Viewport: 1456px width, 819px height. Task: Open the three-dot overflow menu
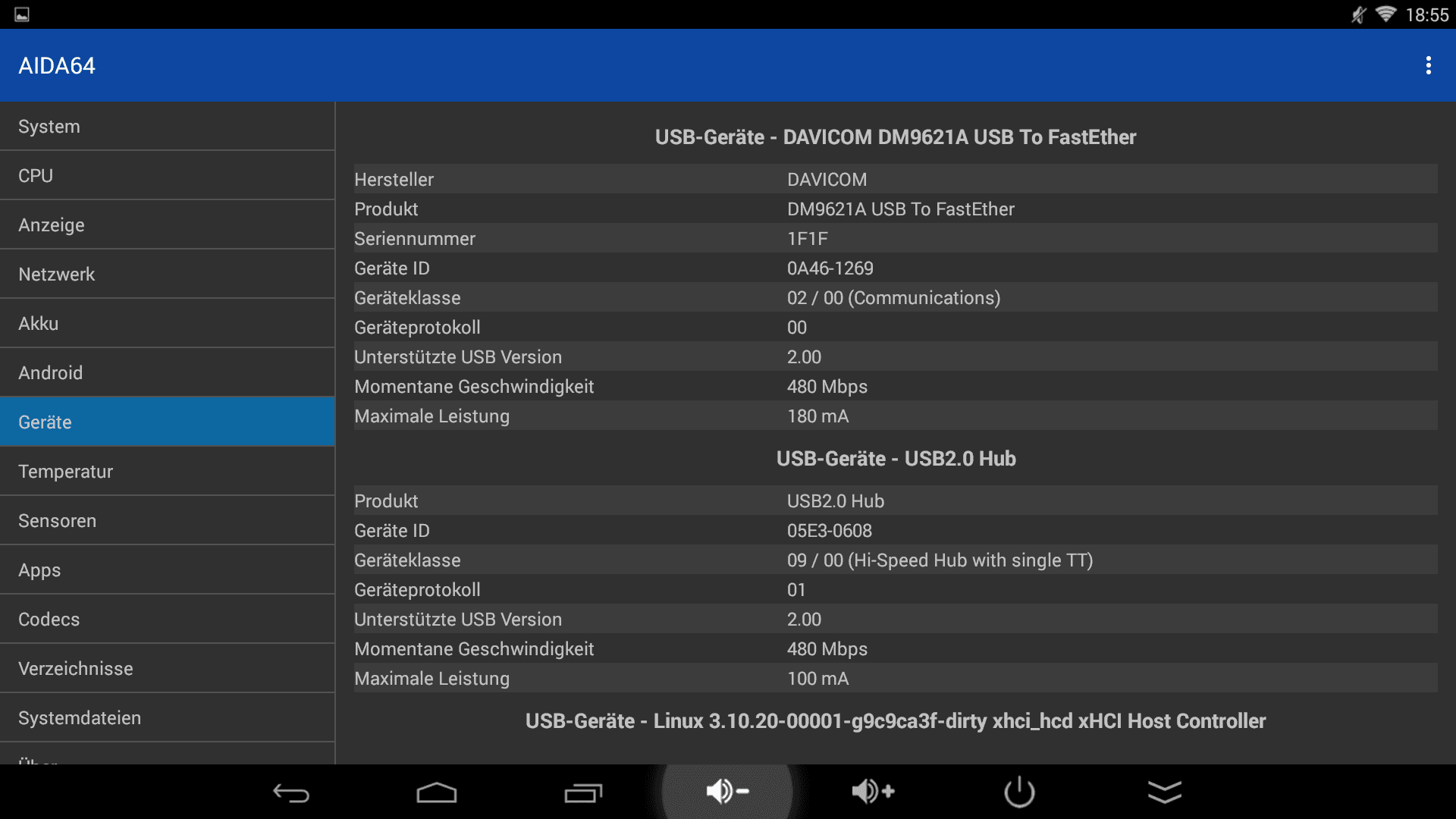(1428, 65)
